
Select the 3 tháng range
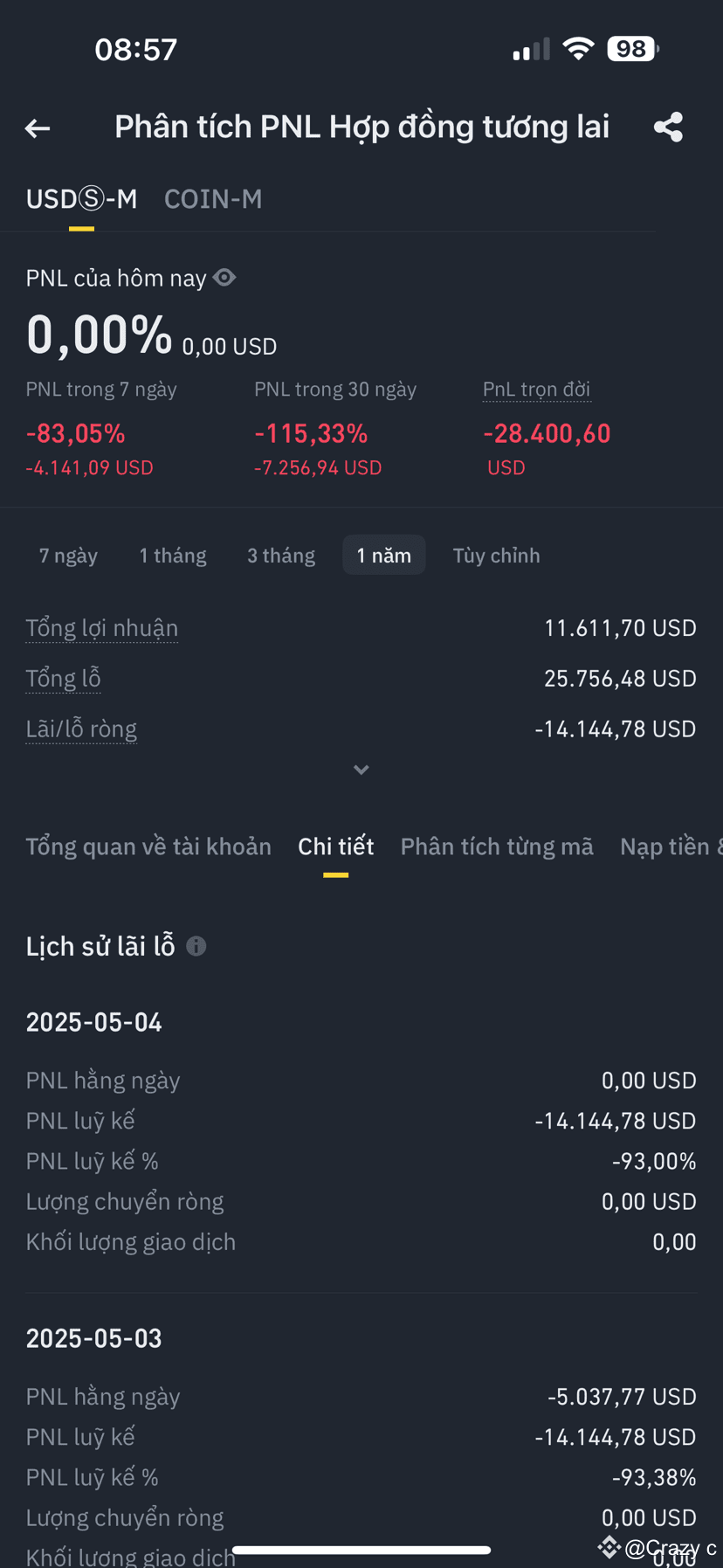tap(281, 556)
